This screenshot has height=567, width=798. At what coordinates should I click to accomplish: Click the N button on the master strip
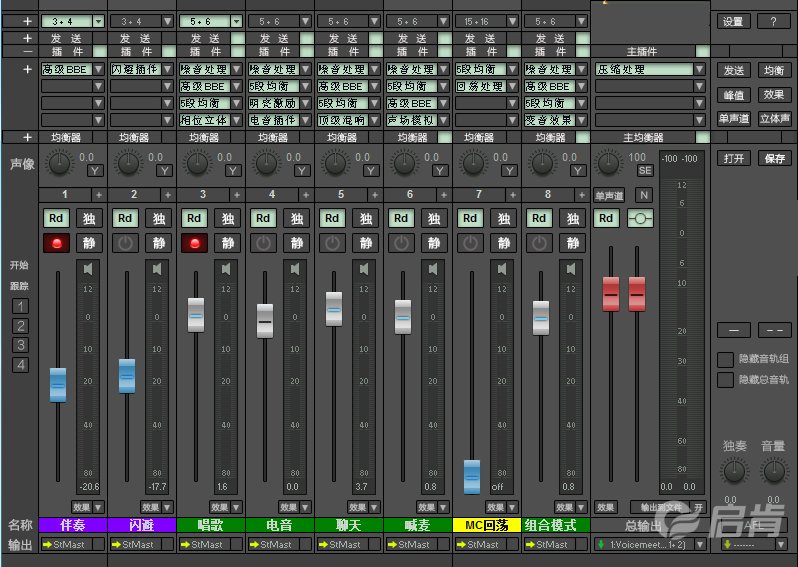point(644,195)
